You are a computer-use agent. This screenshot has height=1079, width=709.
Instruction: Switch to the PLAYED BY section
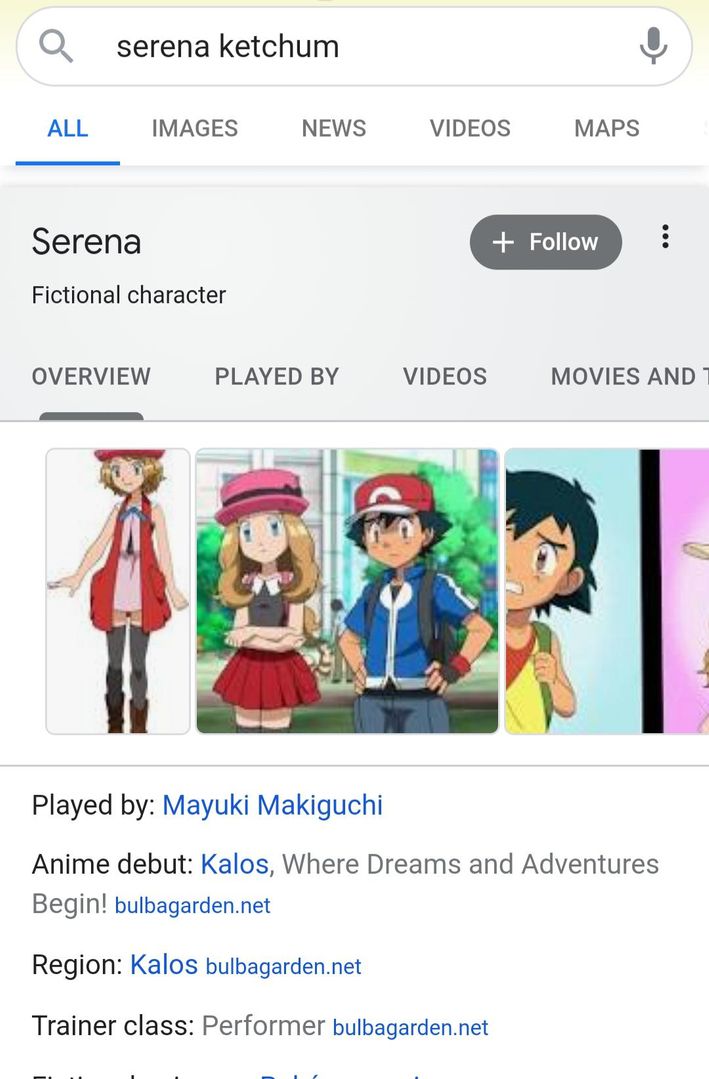276,377
